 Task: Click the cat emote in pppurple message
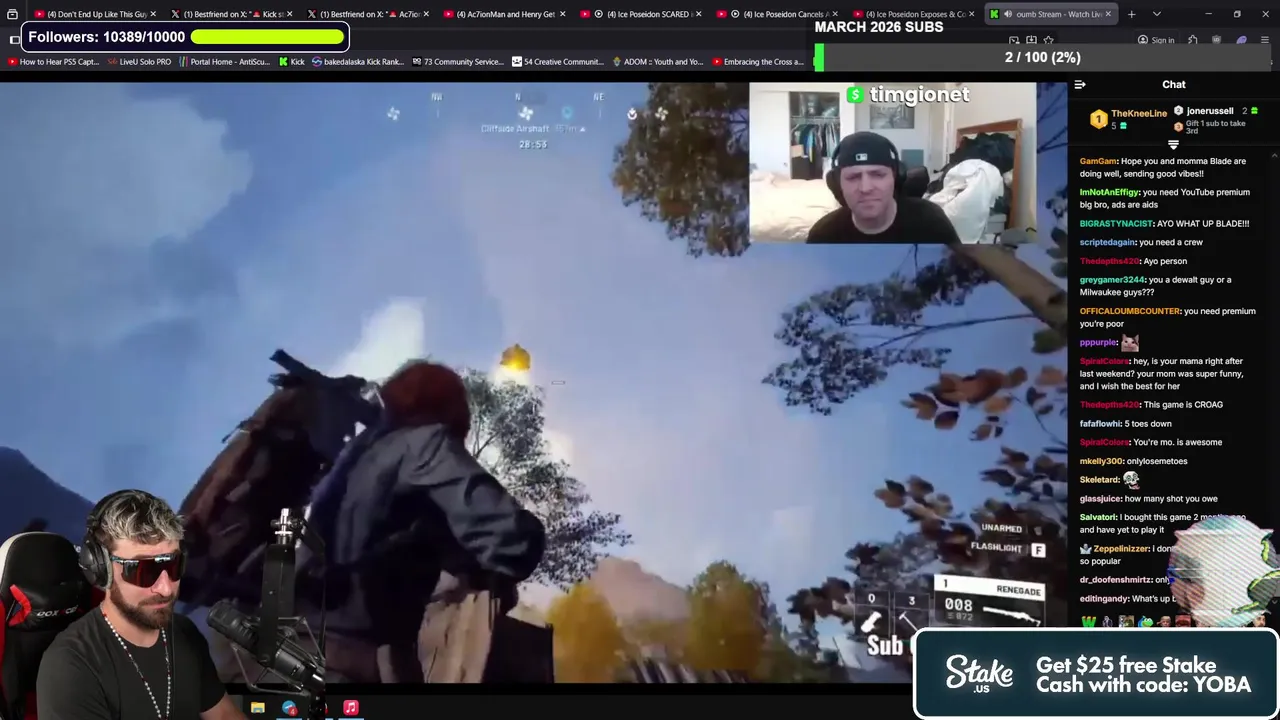tap(1130, 343)
